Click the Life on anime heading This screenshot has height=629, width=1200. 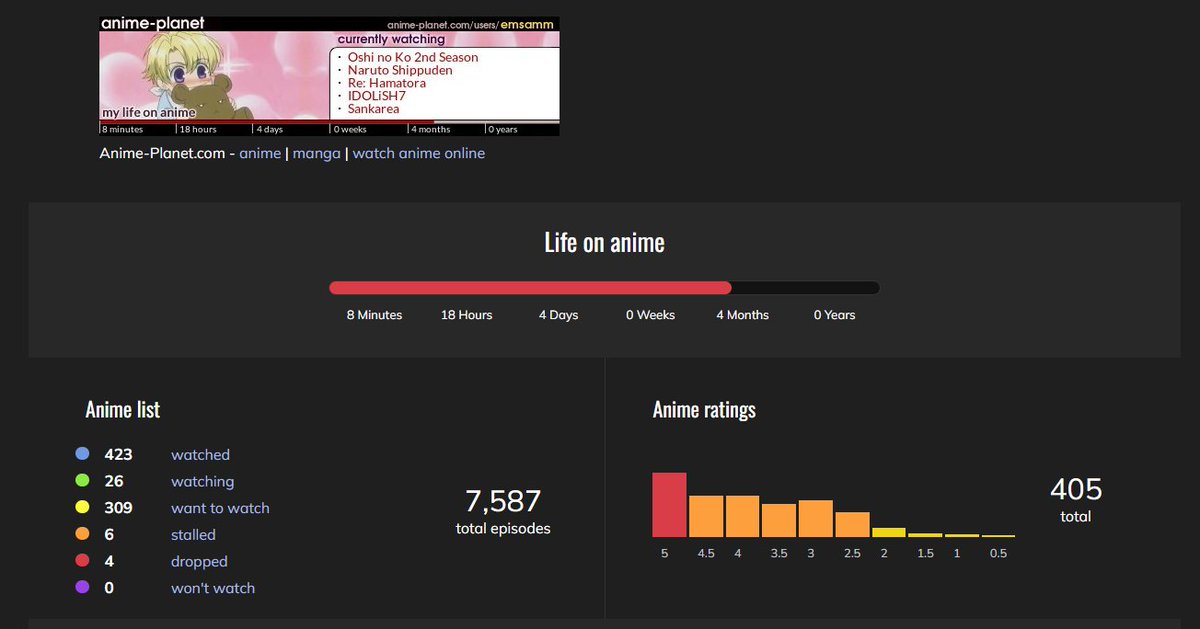(x=604, y=242)
